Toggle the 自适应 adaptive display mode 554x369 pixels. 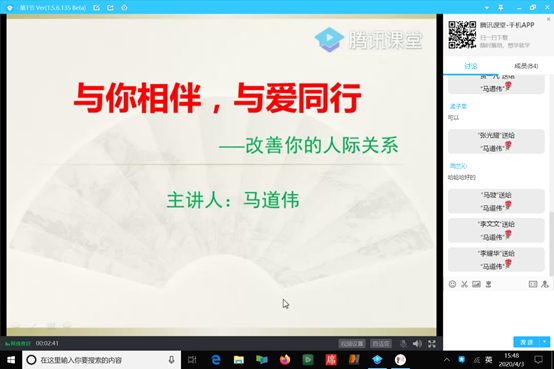click(381, 344)
